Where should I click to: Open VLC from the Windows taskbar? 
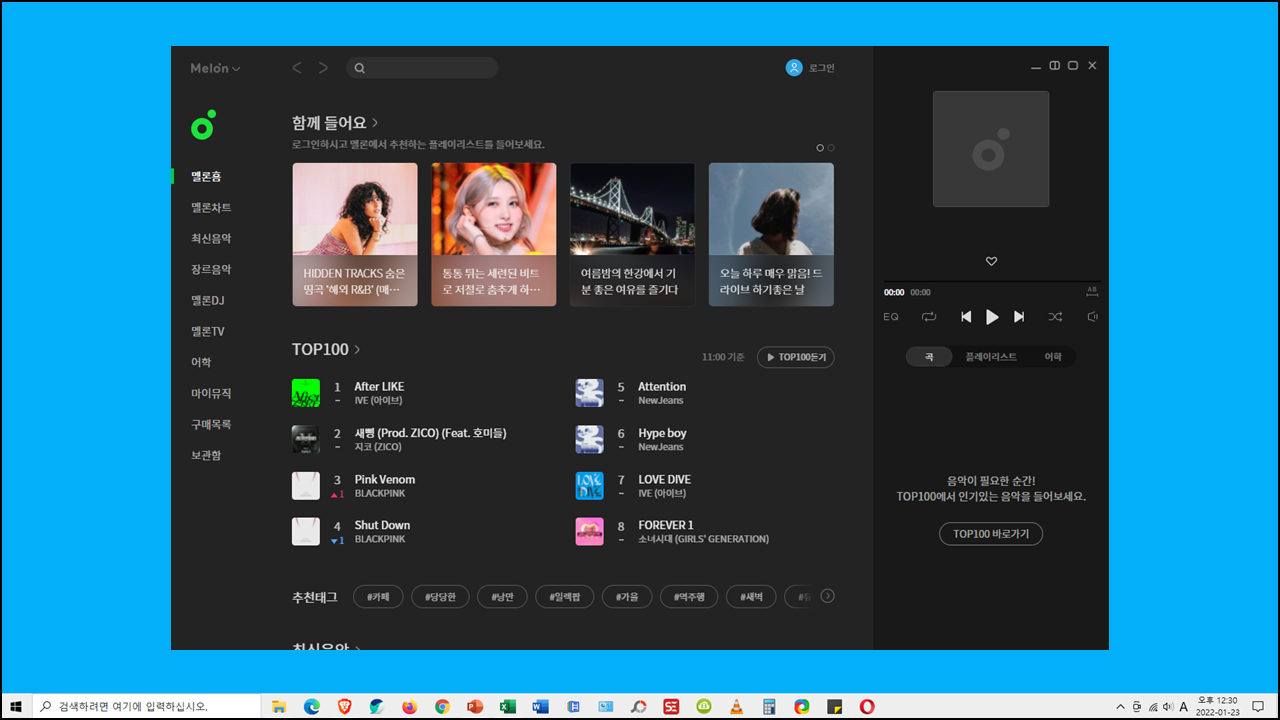point(737,706)
